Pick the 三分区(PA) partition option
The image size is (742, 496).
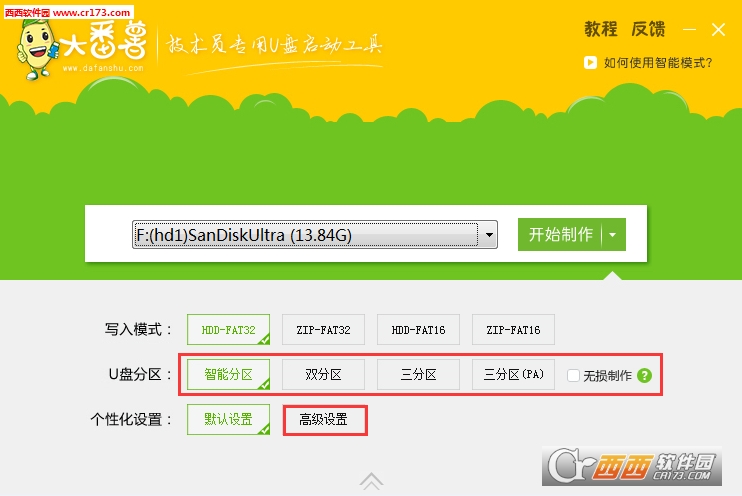[x=513, y=375]
